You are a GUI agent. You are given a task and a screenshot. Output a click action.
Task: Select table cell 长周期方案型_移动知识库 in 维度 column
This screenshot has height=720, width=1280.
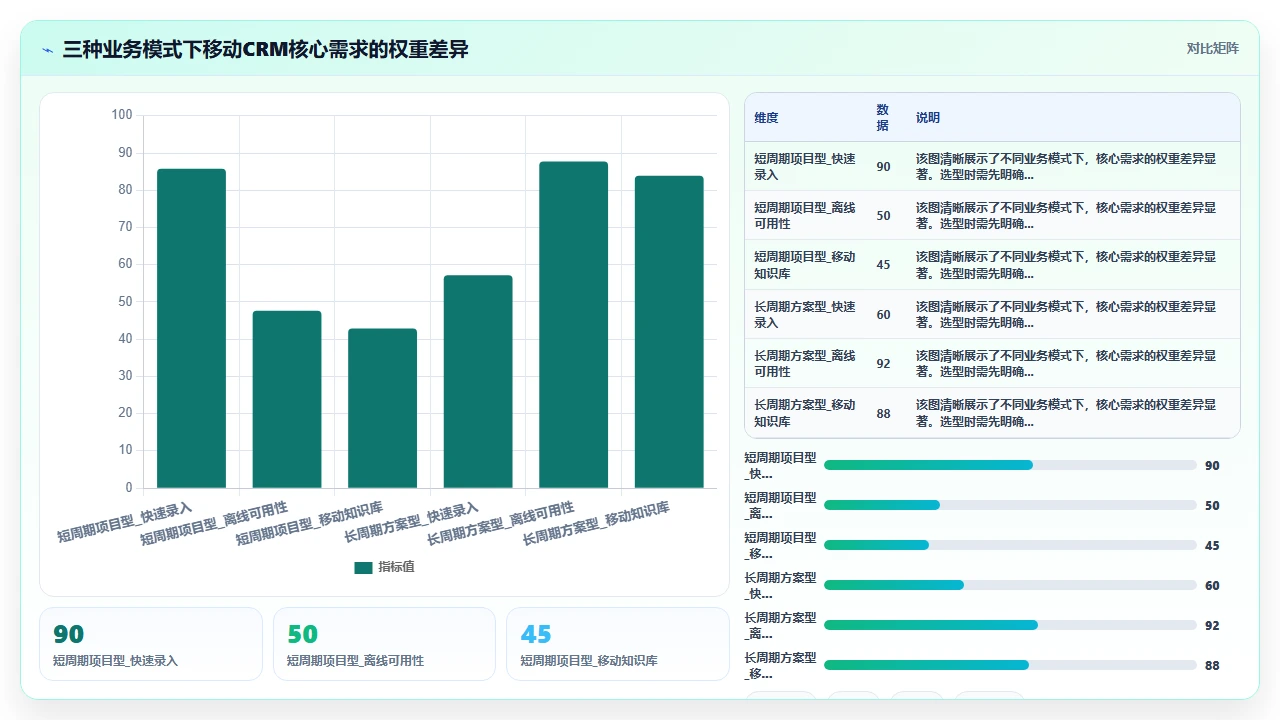pyautogui.click(x=805, y=413)
